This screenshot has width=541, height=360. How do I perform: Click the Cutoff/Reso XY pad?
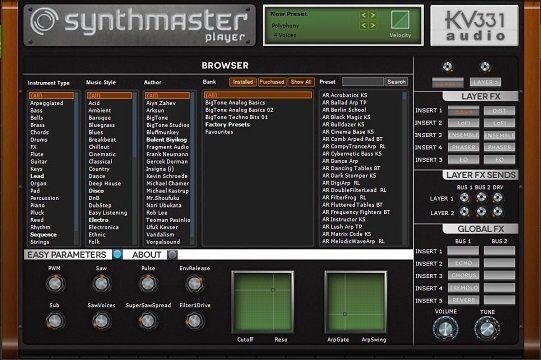pyautogui.click(x=263, y=302)
